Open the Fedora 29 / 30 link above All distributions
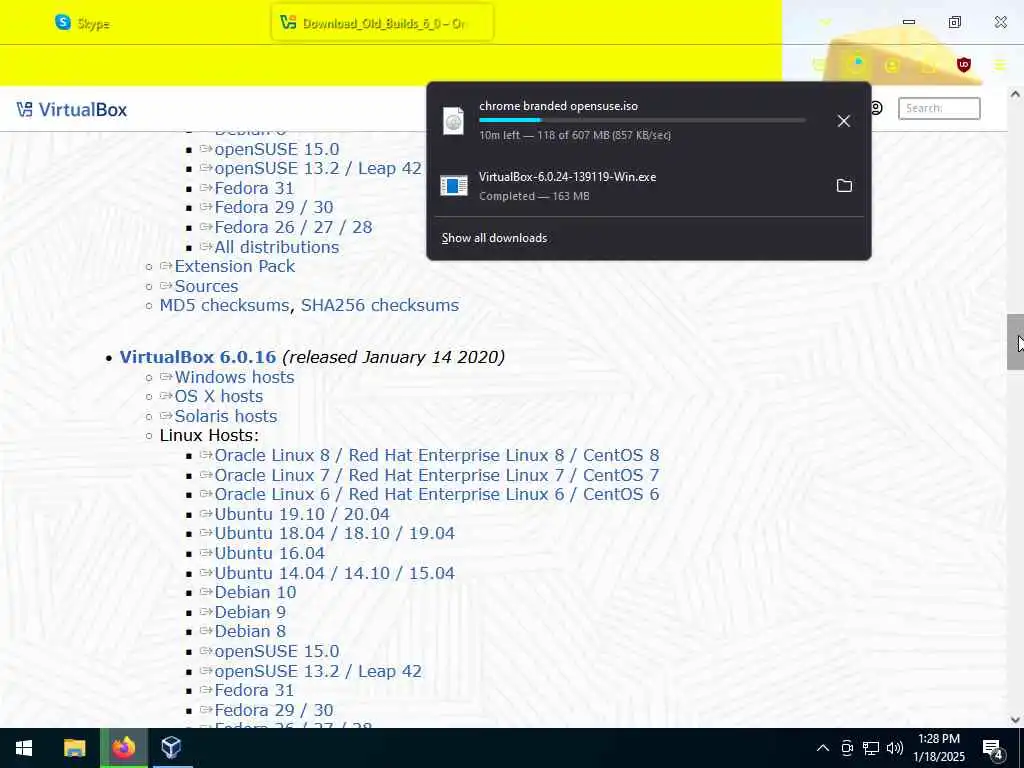1024x768 pixels. [274, 208]
